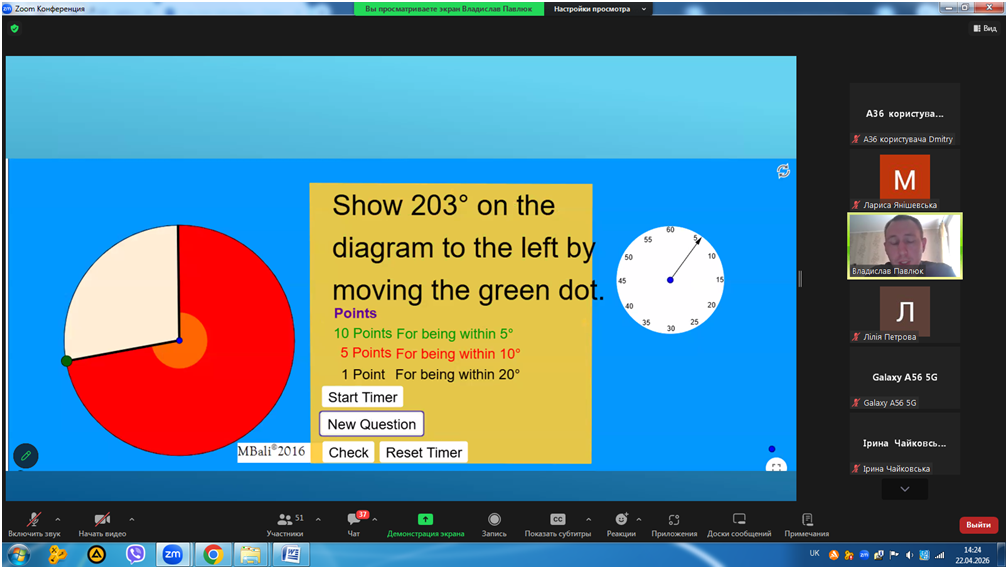Expand audio options arrow beside microphone

58,519
